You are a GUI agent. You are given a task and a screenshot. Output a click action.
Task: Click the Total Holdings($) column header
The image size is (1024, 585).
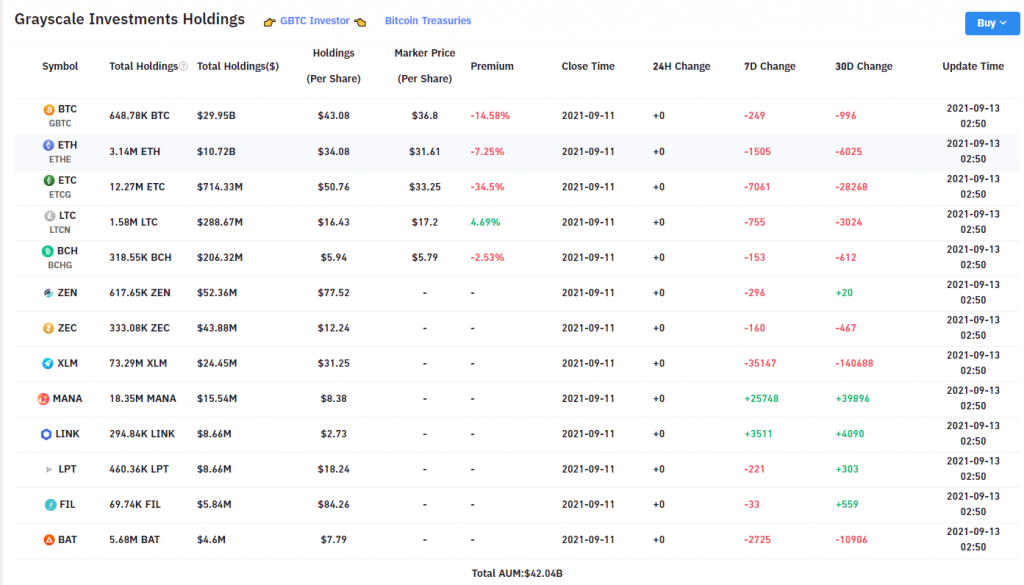(238, 67)
